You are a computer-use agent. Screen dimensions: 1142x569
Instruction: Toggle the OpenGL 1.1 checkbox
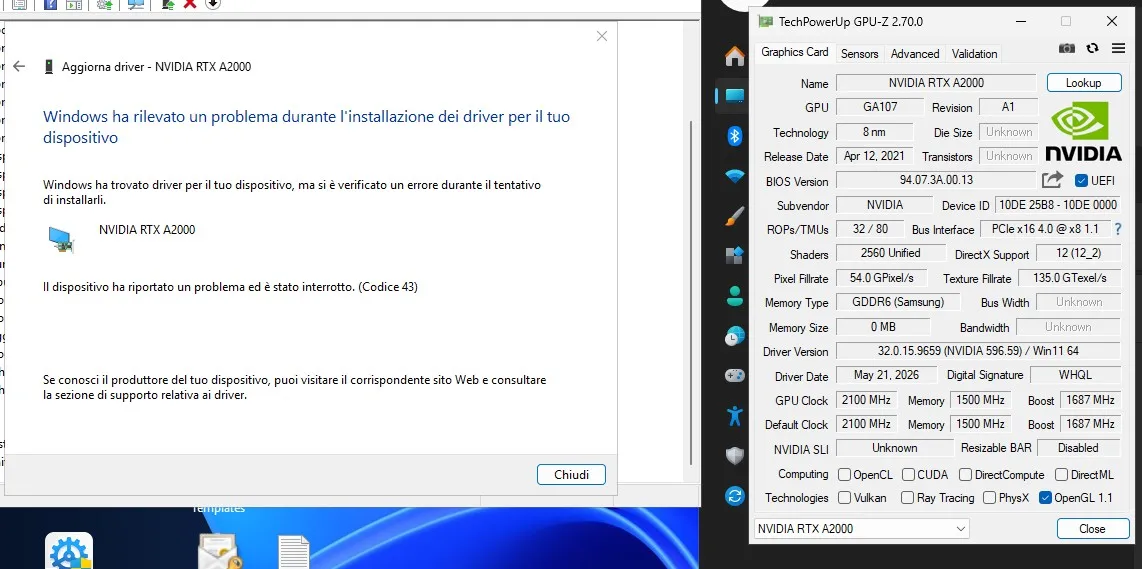(1045, 498)
